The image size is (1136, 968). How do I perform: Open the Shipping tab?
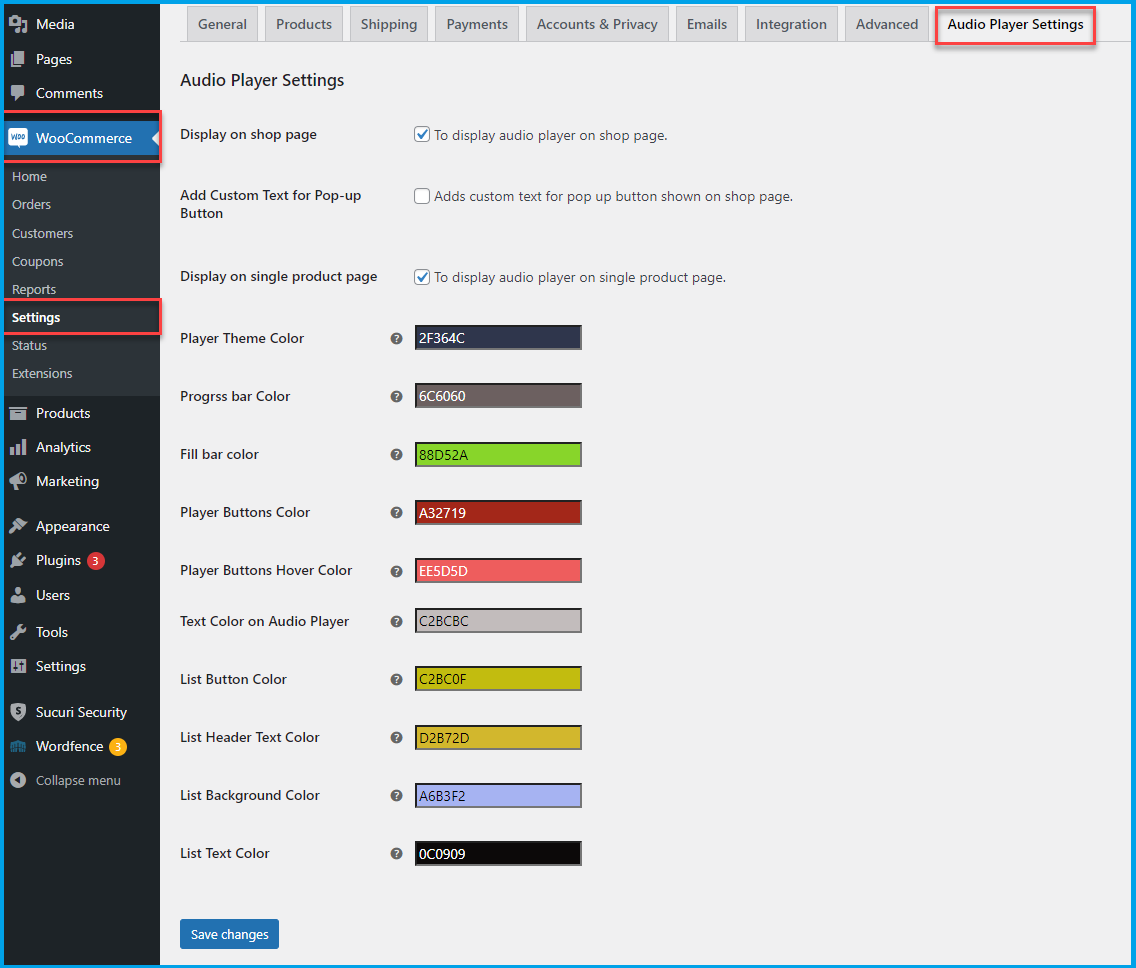click(x=389, y=24)
